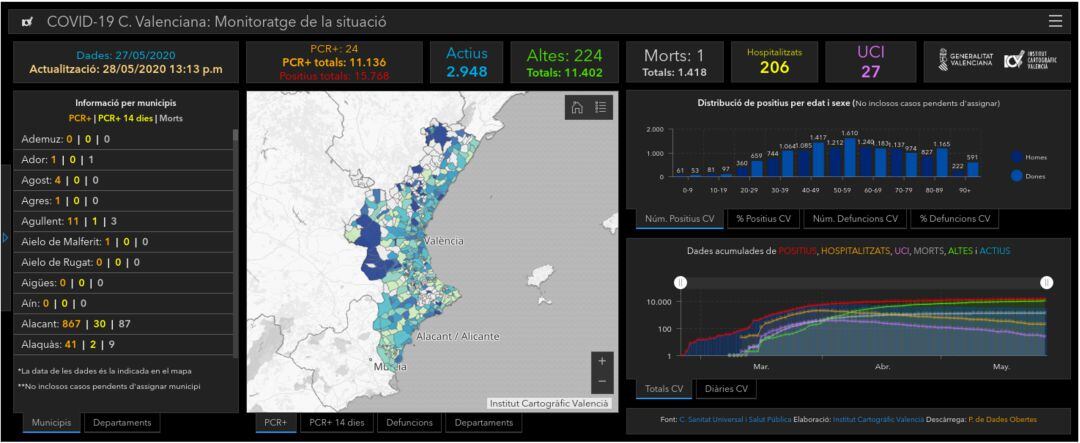This screenshot has height=443, width=1080.
Task: Switch to the Diàries CV chart tab
Action: [725, 389]
